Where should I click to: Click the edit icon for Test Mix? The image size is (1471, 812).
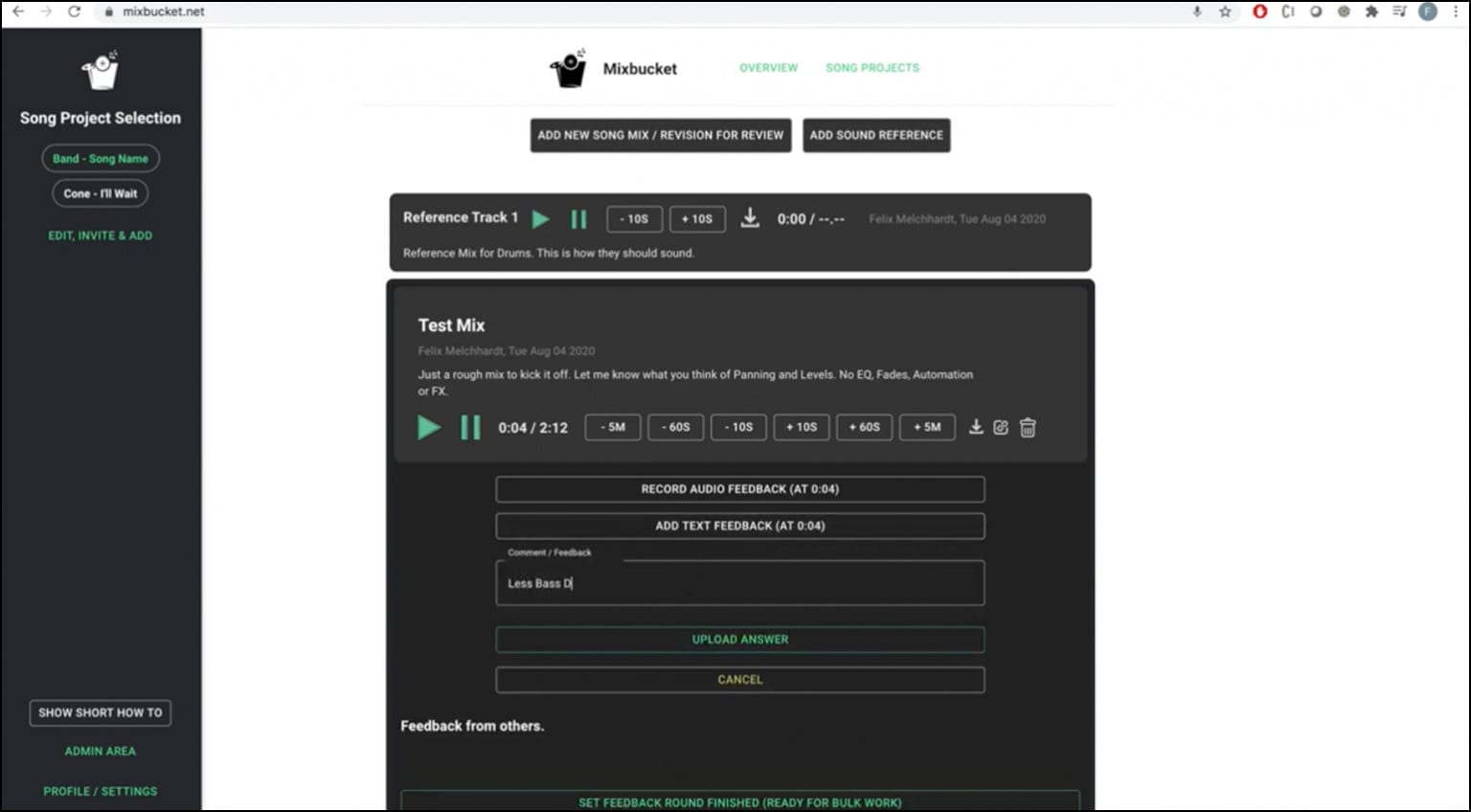[x=1001, y=427]
